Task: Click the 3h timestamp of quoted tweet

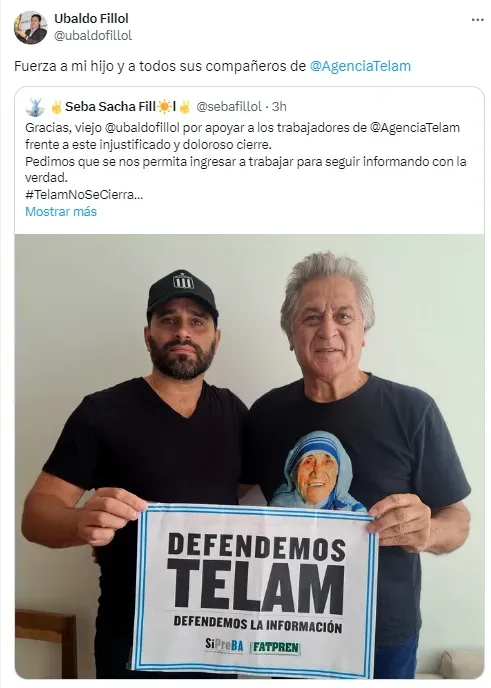Action: pos(279,107)
